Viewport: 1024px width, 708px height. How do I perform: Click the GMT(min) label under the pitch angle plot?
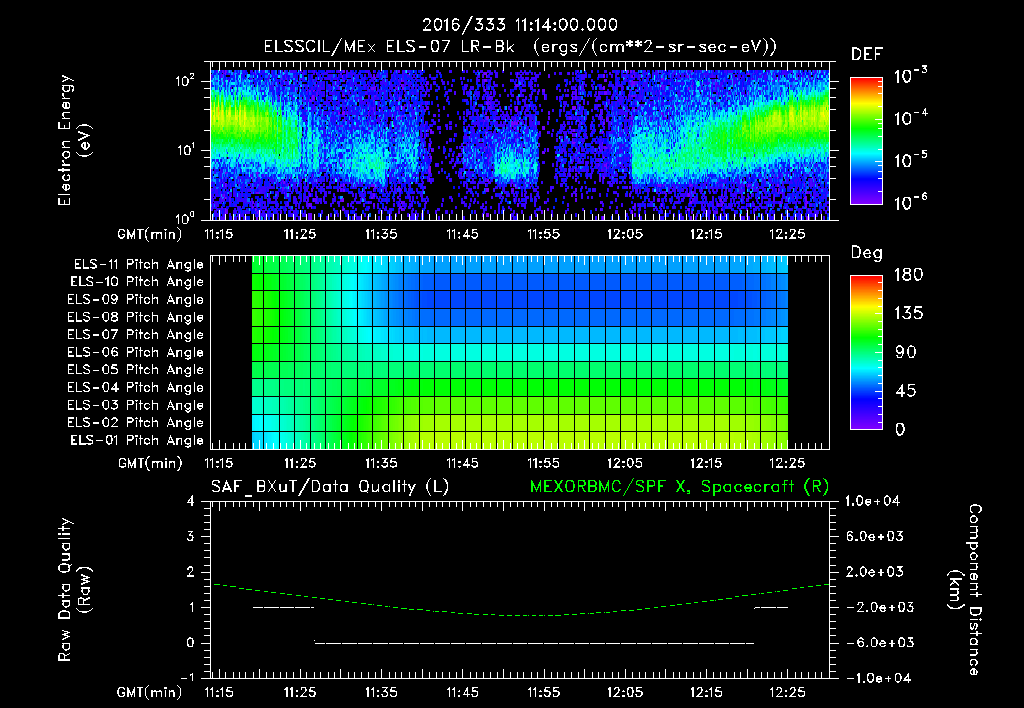coord(150,464)
